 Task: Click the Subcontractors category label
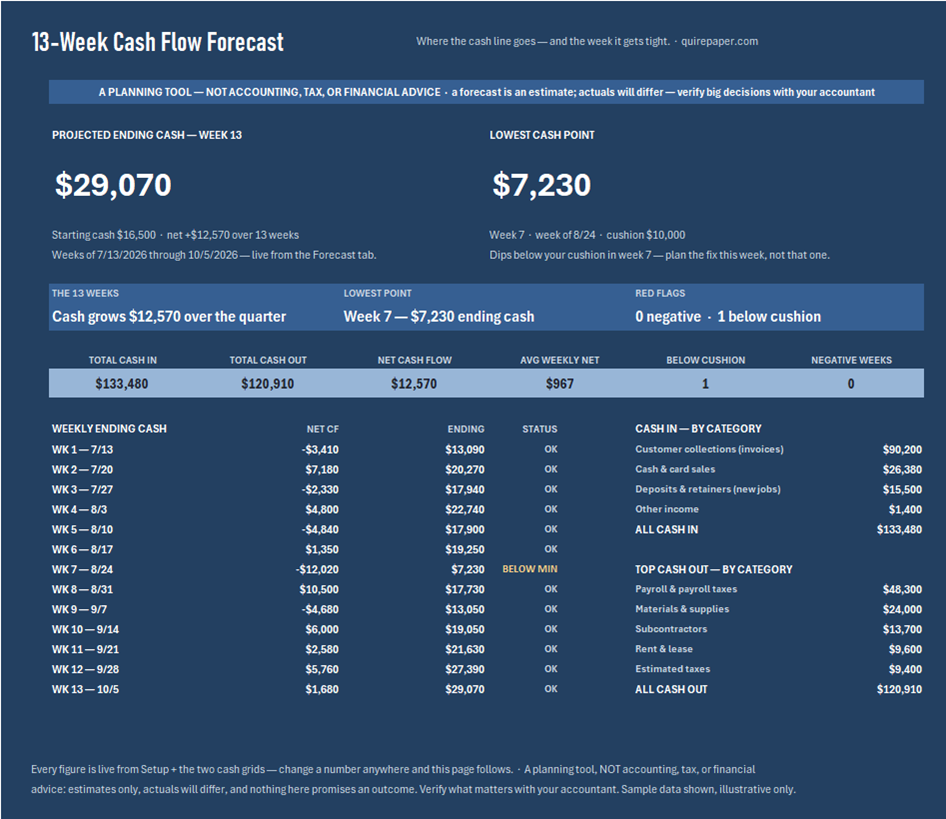click(x=671, y=629)
